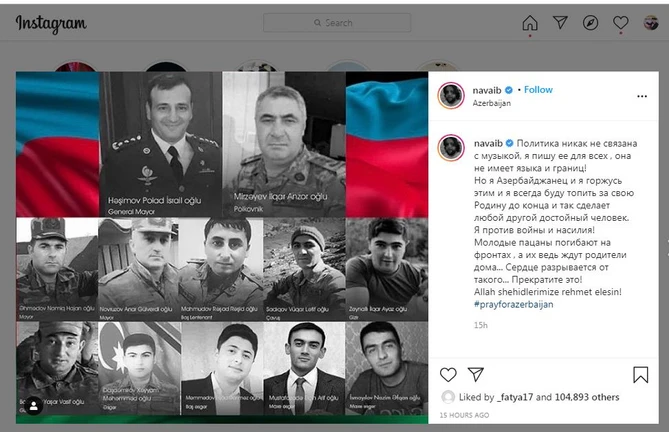Open direct messages paper plane icon
Screen dimensions: 669x432
560,23
